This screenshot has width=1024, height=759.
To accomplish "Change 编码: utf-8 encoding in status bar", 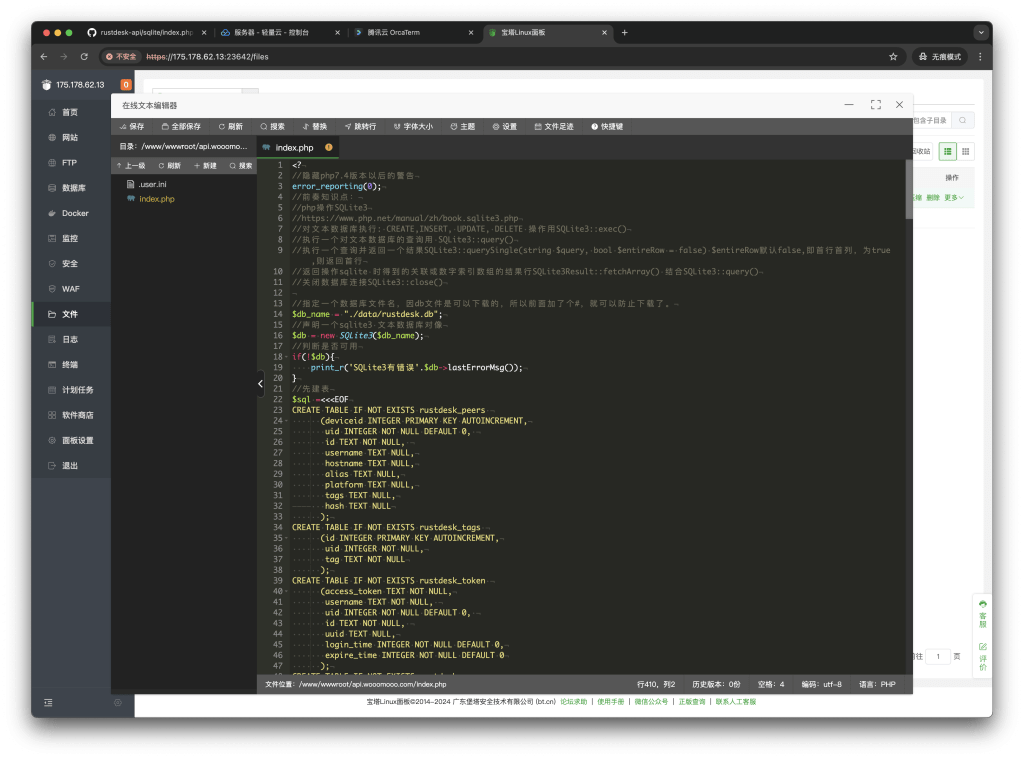I will 822,685.
